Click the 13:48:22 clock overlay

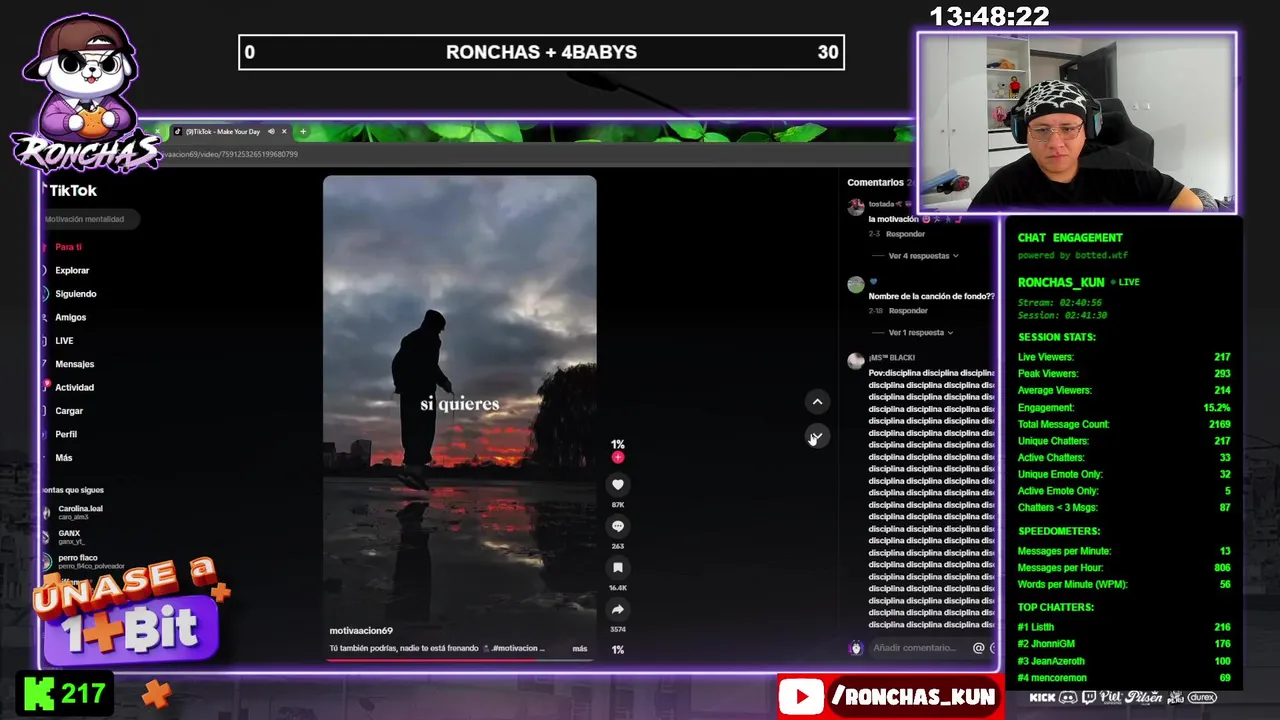[989, 16]
